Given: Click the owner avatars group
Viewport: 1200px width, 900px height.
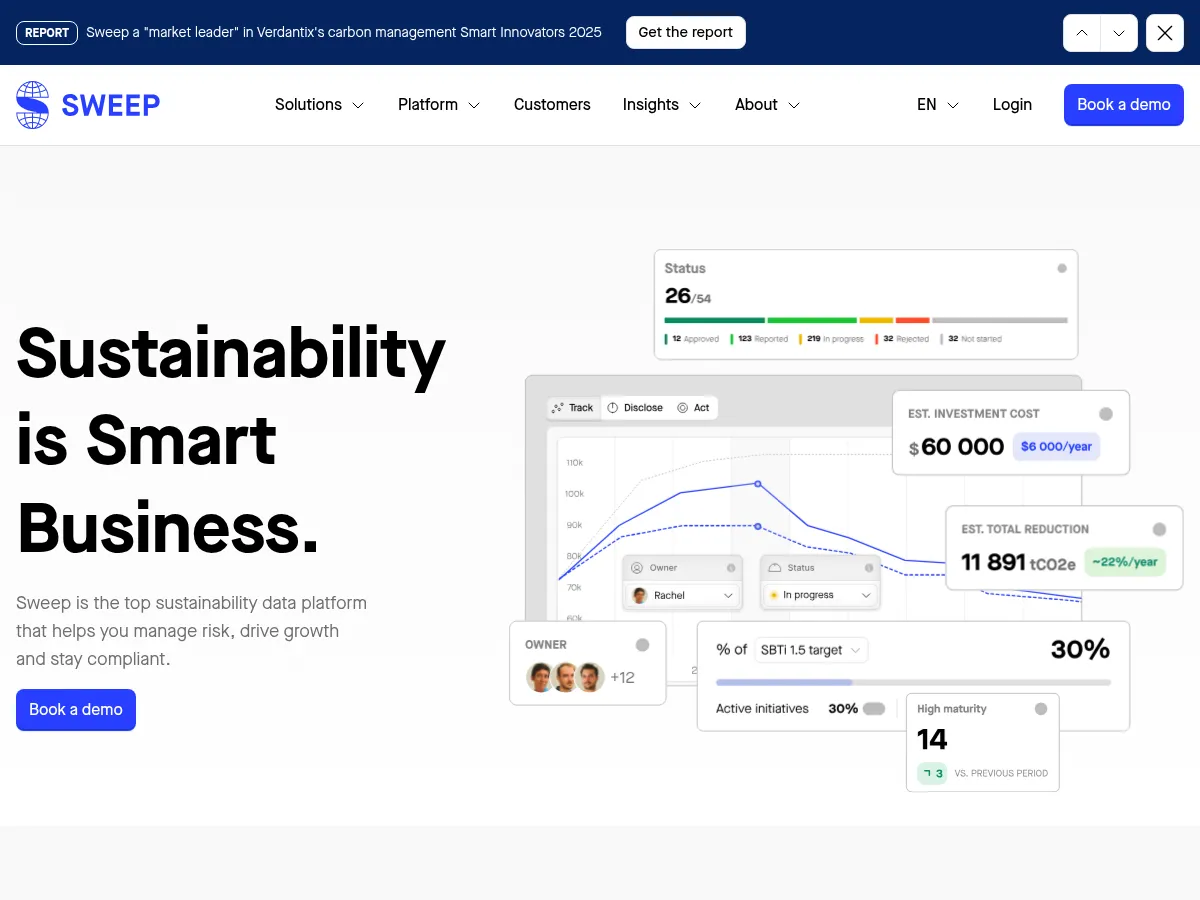Looking at the screenshot, I should [565, 678].
